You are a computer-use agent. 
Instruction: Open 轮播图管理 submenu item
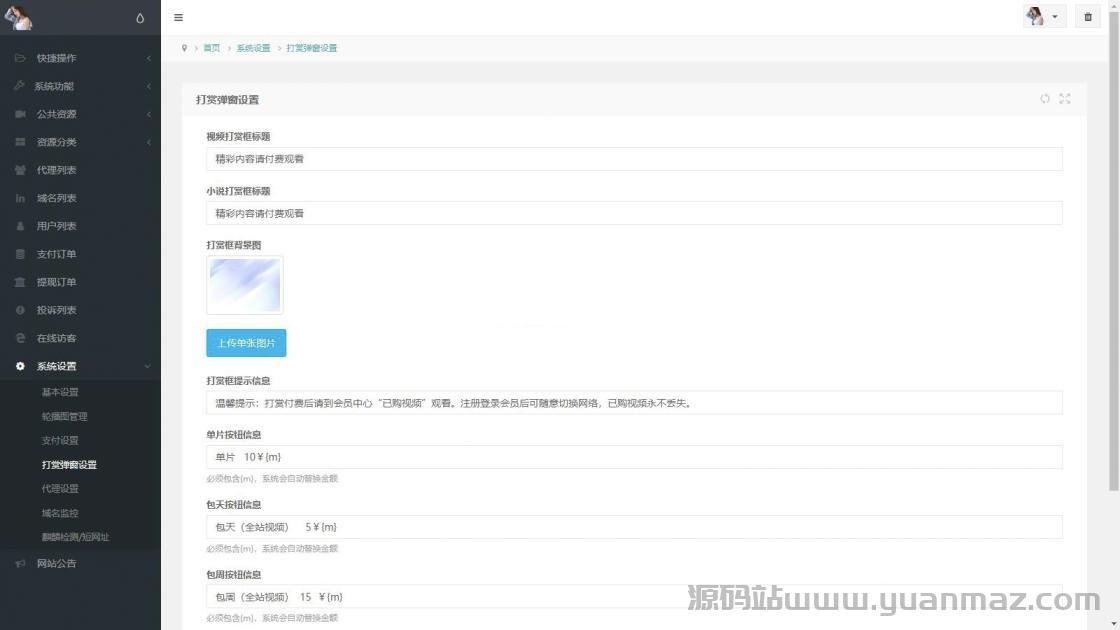[64, 416]
